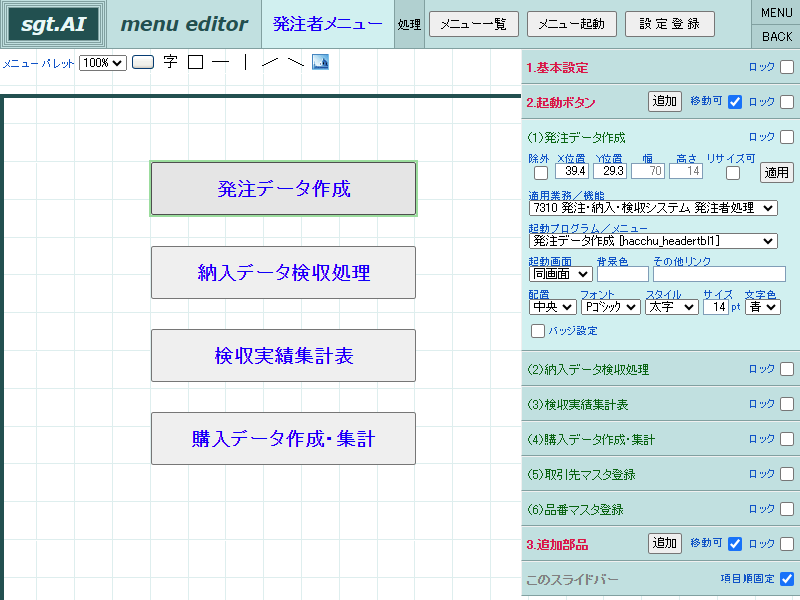
Task: Click 設定登録 button
Action: (669, 24)
